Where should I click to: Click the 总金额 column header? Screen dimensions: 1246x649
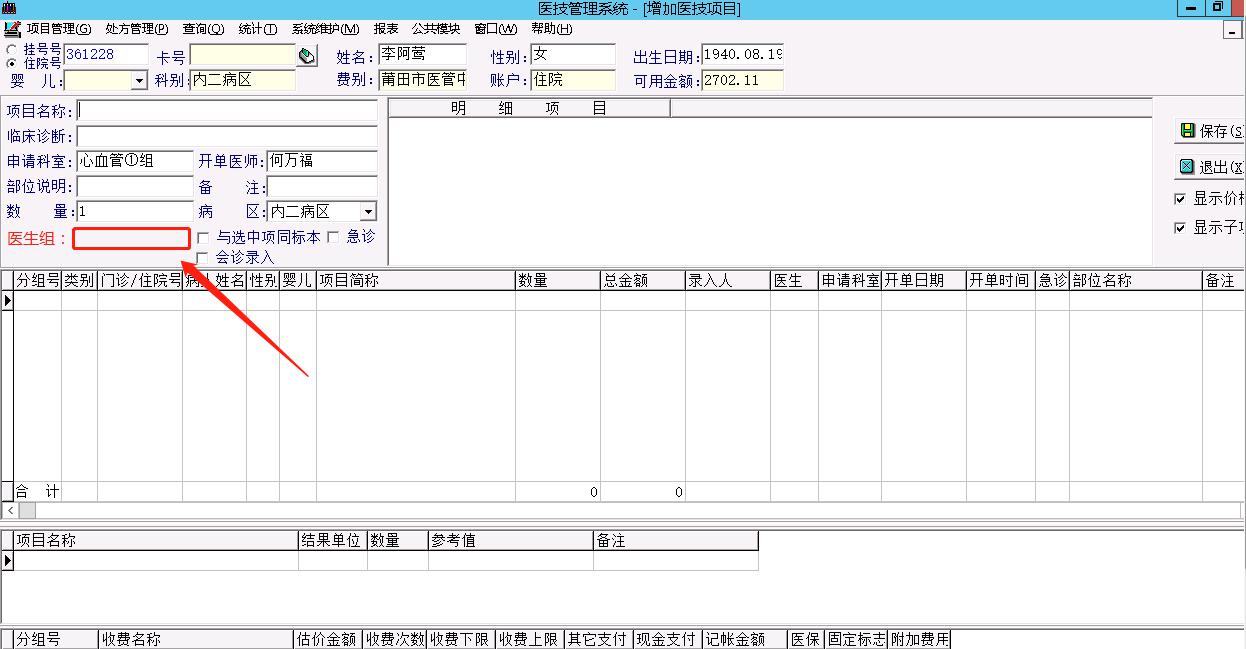pos(643,281)
